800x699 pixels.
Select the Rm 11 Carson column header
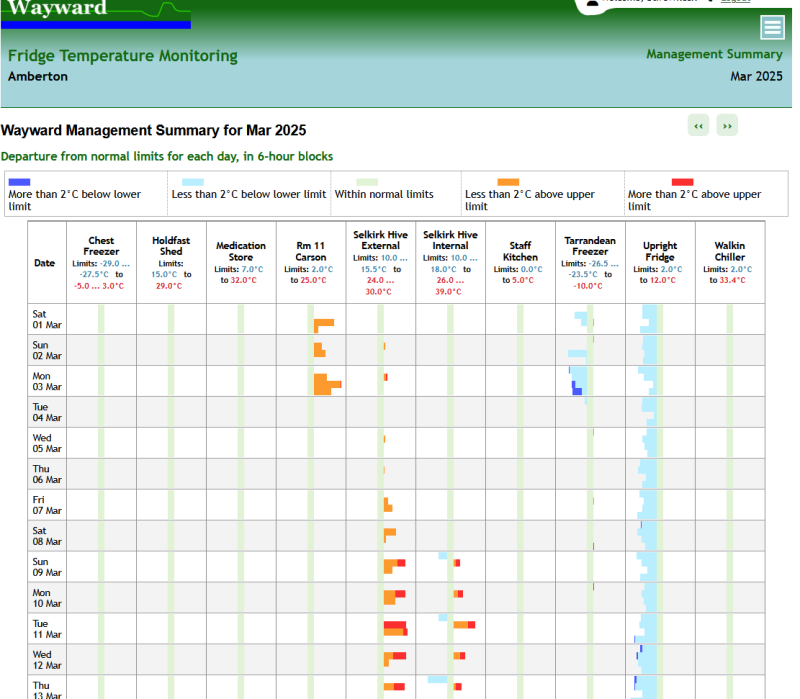310,251
